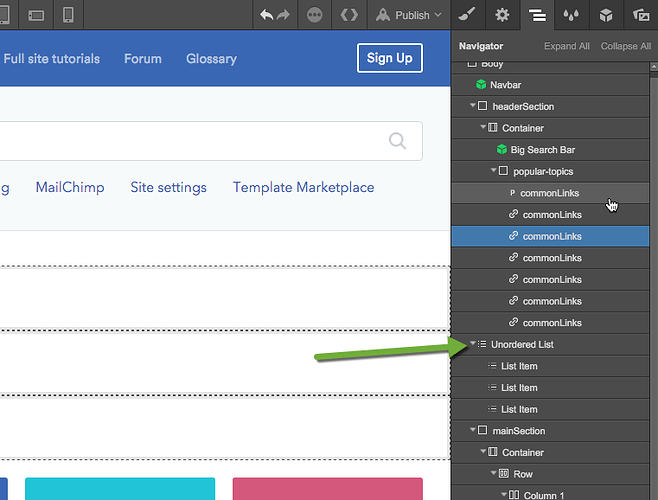This screenshot has height=500, width=658.
Task: Select the third List Item
Action: point(550,409)
